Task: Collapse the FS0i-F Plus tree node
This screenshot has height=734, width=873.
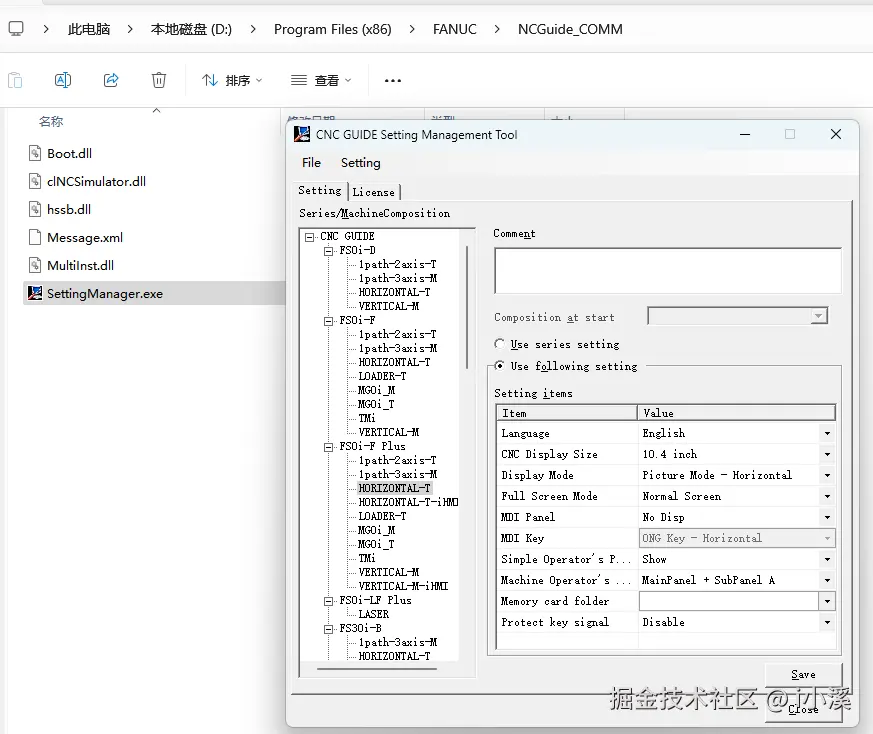Action: pos(328,447)
